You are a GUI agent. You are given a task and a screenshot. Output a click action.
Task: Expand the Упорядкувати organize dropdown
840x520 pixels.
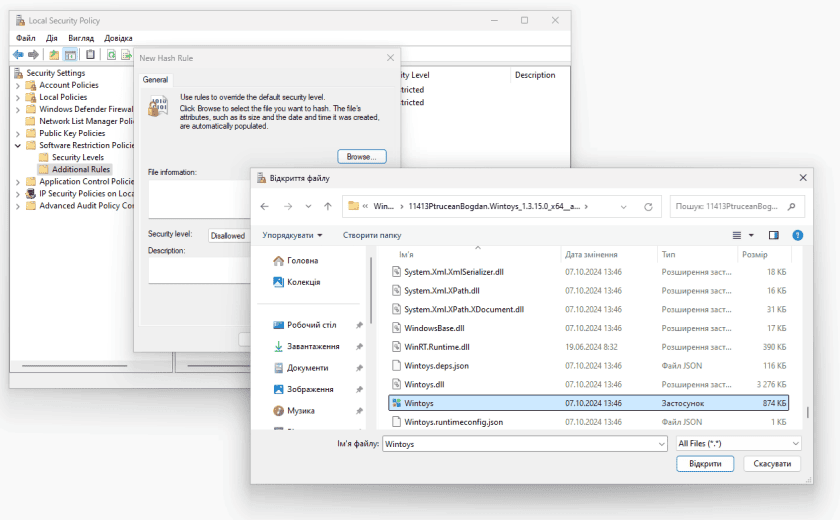point(292,235)
